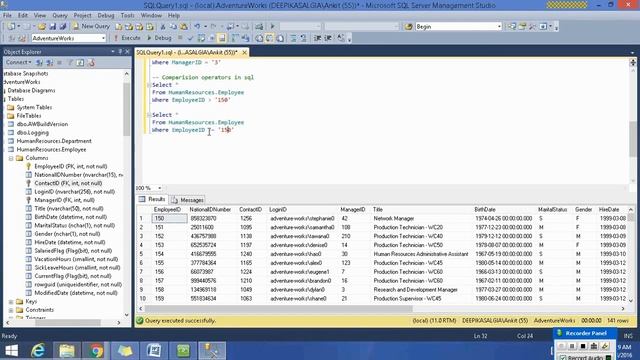Click the Execute query button

(127, 38)
